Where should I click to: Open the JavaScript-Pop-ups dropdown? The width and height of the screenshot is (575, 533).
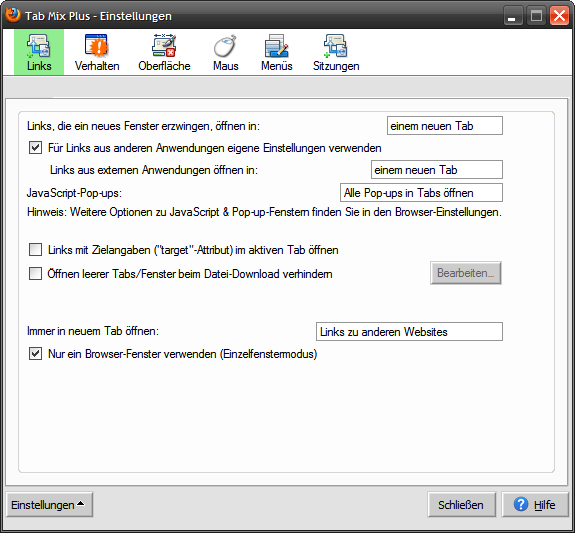pyautogui.click(x=421, y=193)
